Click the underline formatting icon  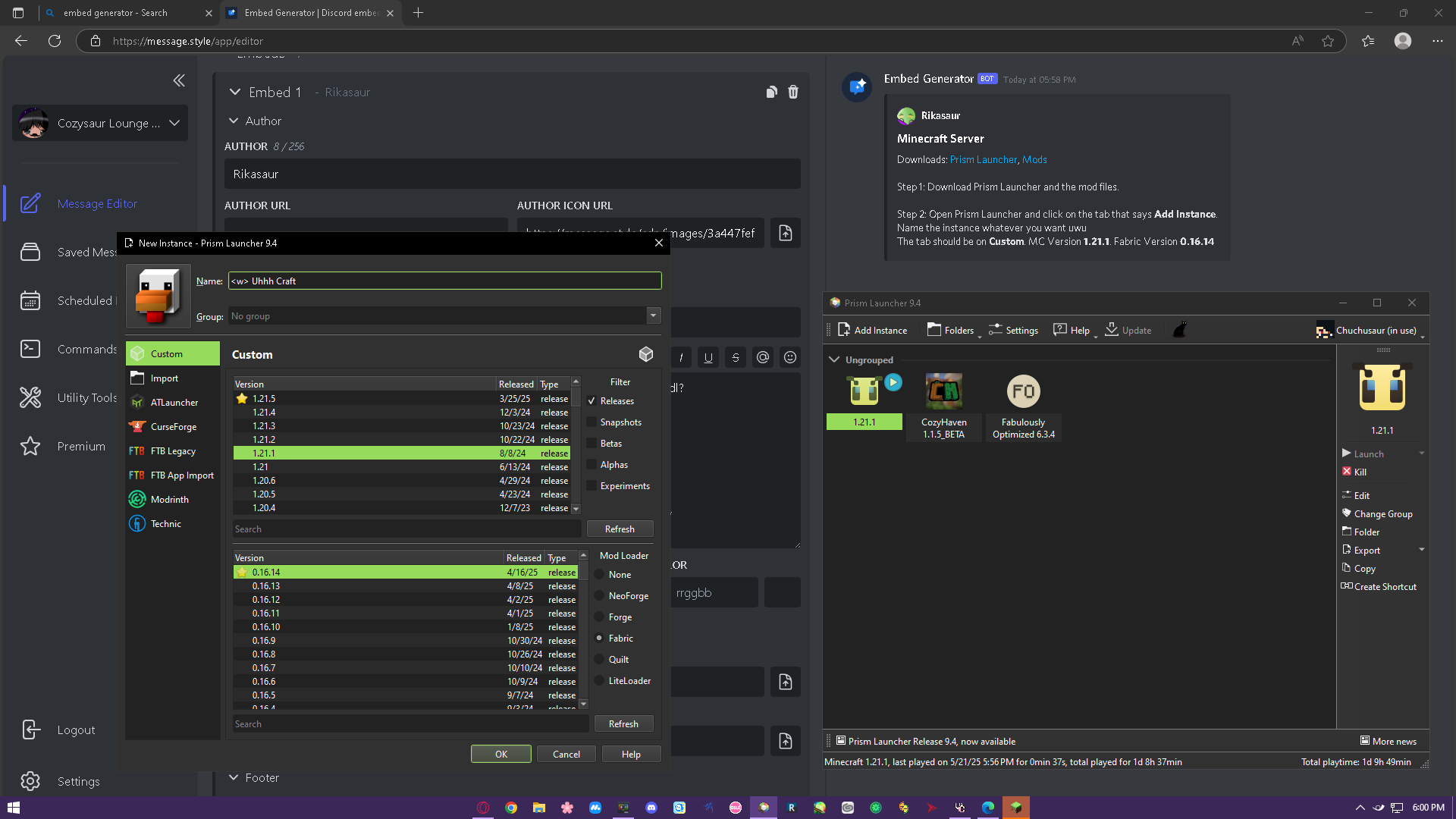[708, 357]
